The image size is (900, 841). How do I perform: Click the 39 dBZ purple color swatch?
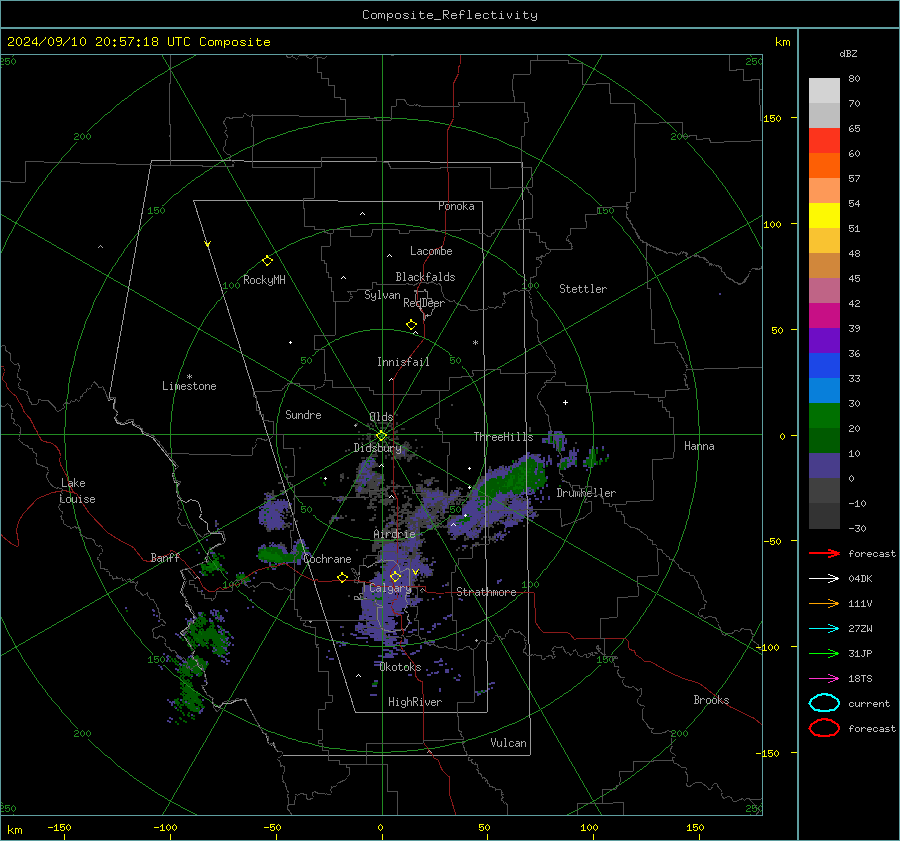coord(824,340)
